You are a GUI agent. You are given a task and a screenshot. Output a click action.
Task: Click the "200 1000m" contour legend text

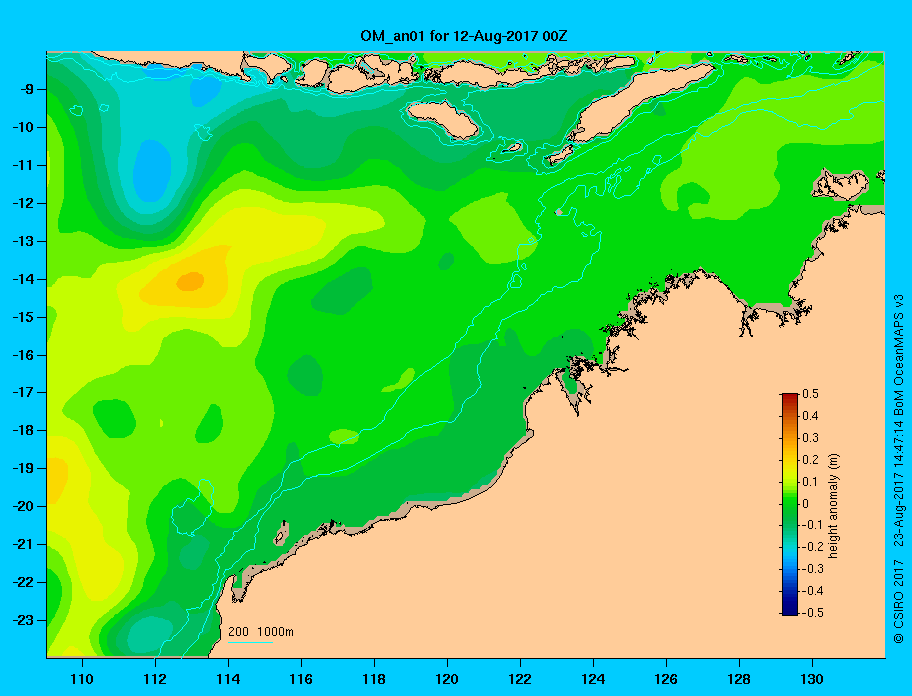click(x=261, y=631)
